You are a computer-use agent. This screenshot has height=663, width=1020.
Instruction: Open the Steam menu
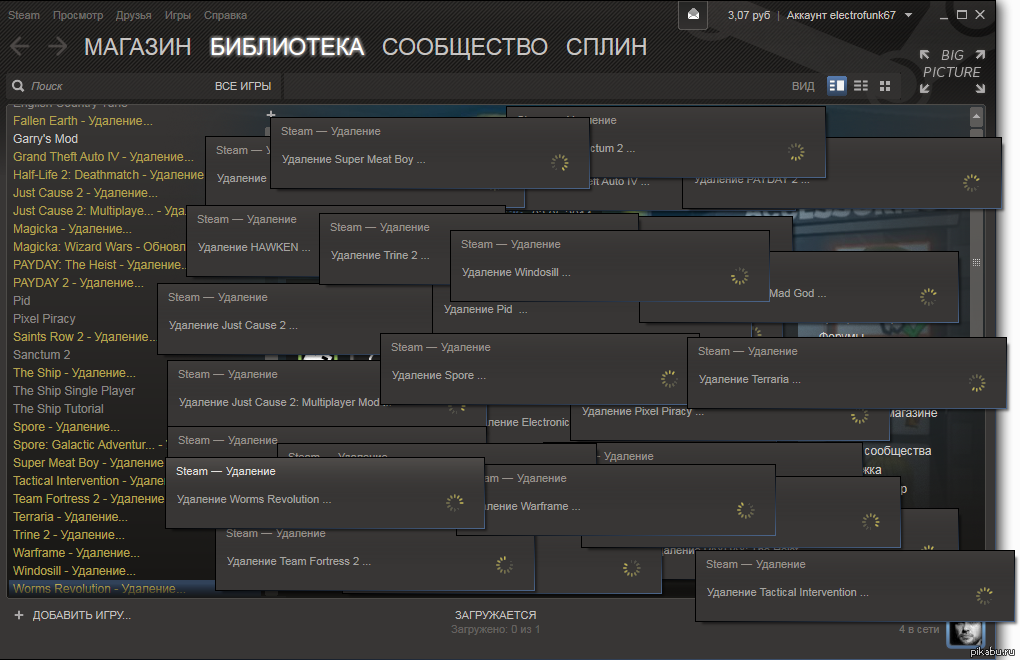coord(24,15)
